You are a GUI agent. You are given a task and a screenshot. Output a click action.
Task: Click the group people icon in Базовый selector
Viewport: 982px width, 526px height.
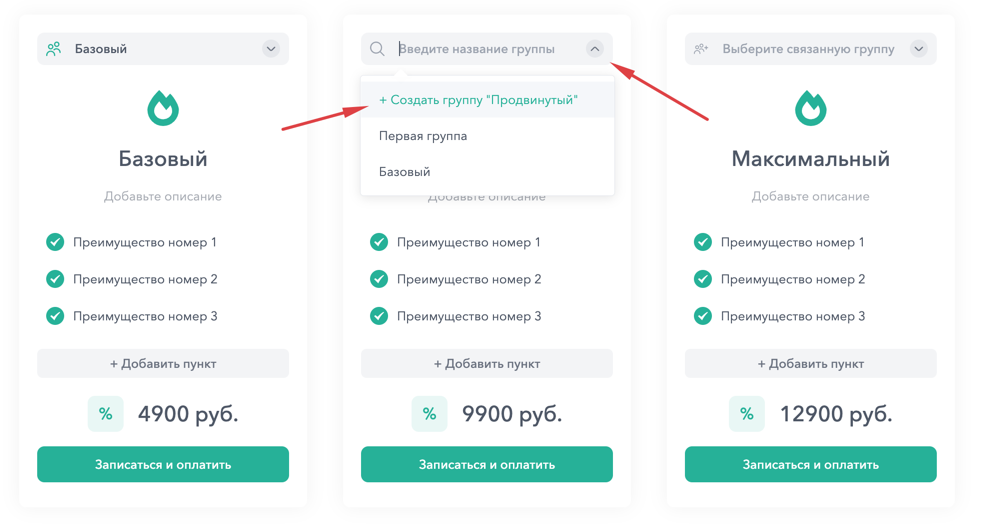click(54, 49)
